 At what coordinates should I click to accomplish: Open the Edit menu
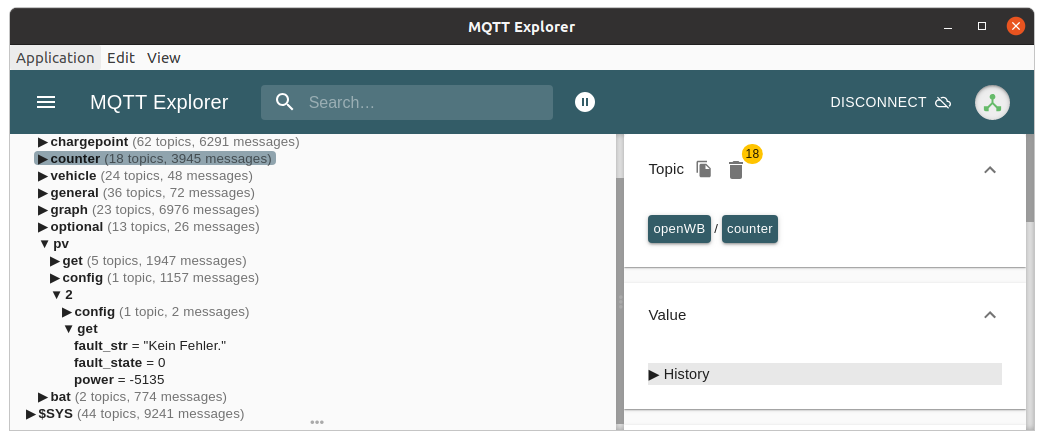point(121,58)
